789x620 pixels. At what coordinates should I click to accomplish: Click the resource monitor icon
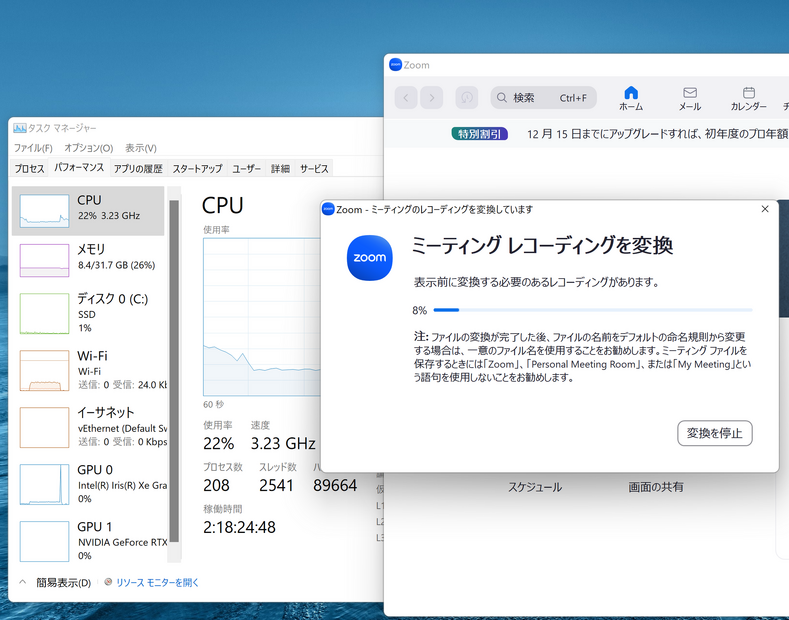[108, 582]
